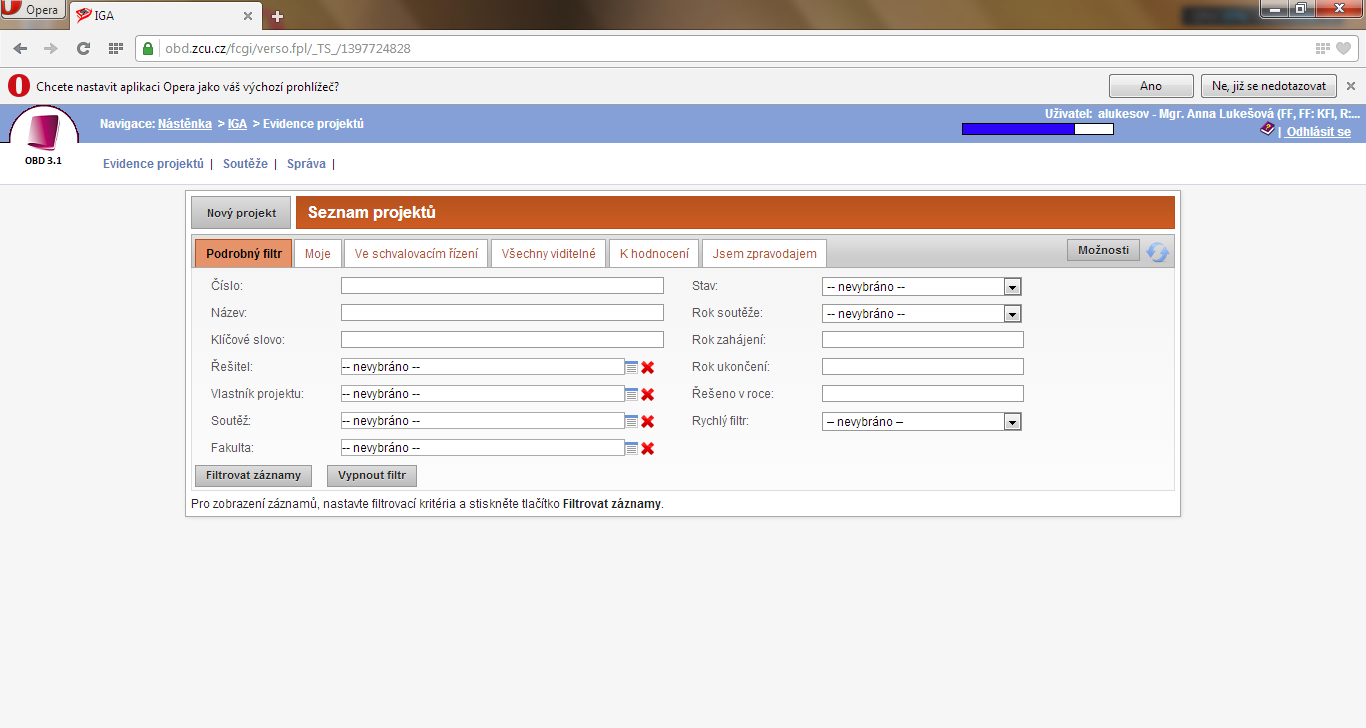
Task: Click the Fakulta nevybráno field
Action: 483,448
